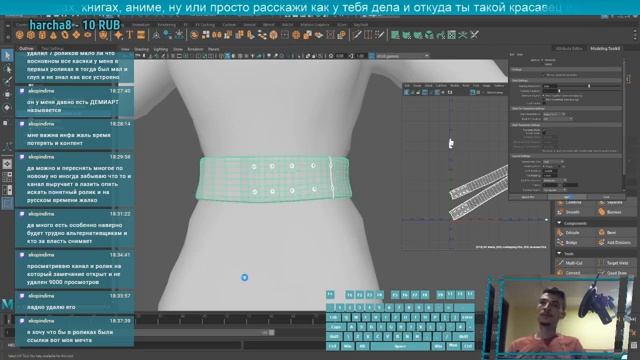The height and width of the screenshot is (360, 640).
Task: Open the viewport View menu
Action: pyautogui.click(x=125, y=49)
